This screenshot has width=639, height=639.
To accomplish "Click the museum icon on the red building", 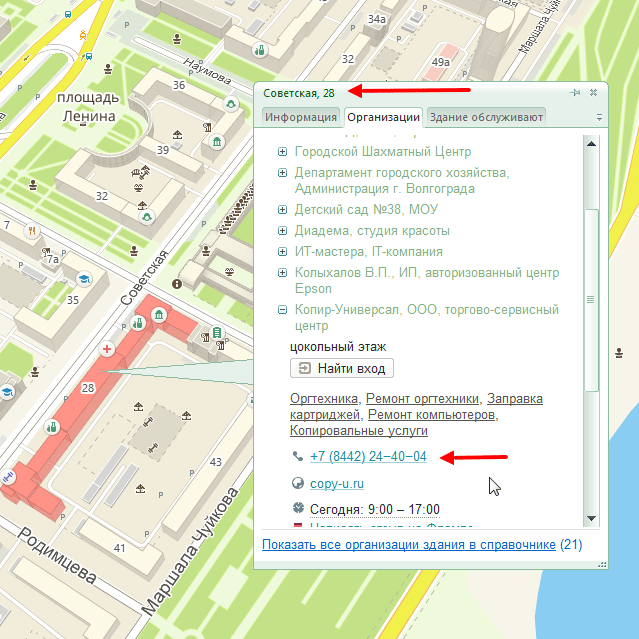I will [159, 317].
